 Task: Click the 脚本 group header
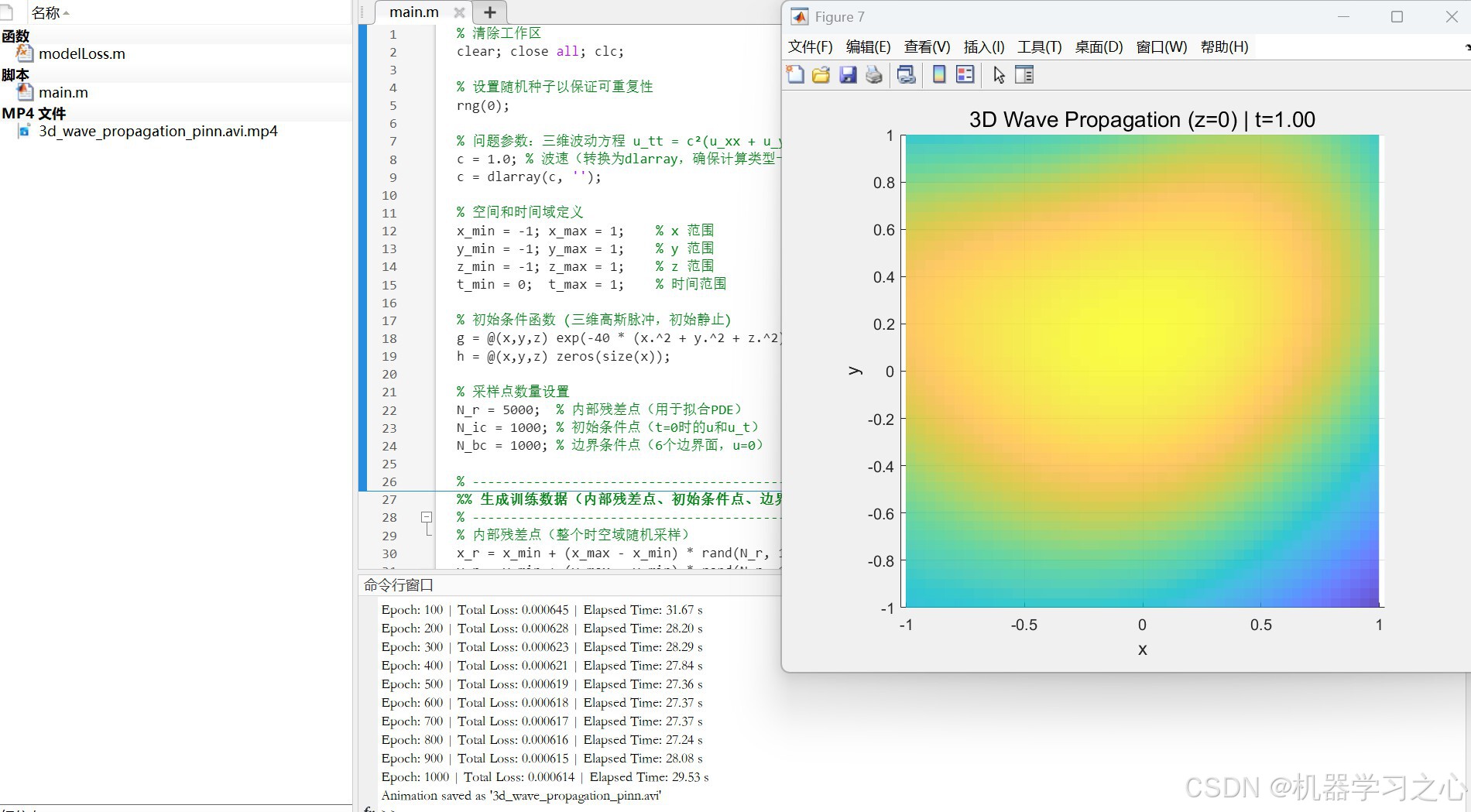coord(15,74)
